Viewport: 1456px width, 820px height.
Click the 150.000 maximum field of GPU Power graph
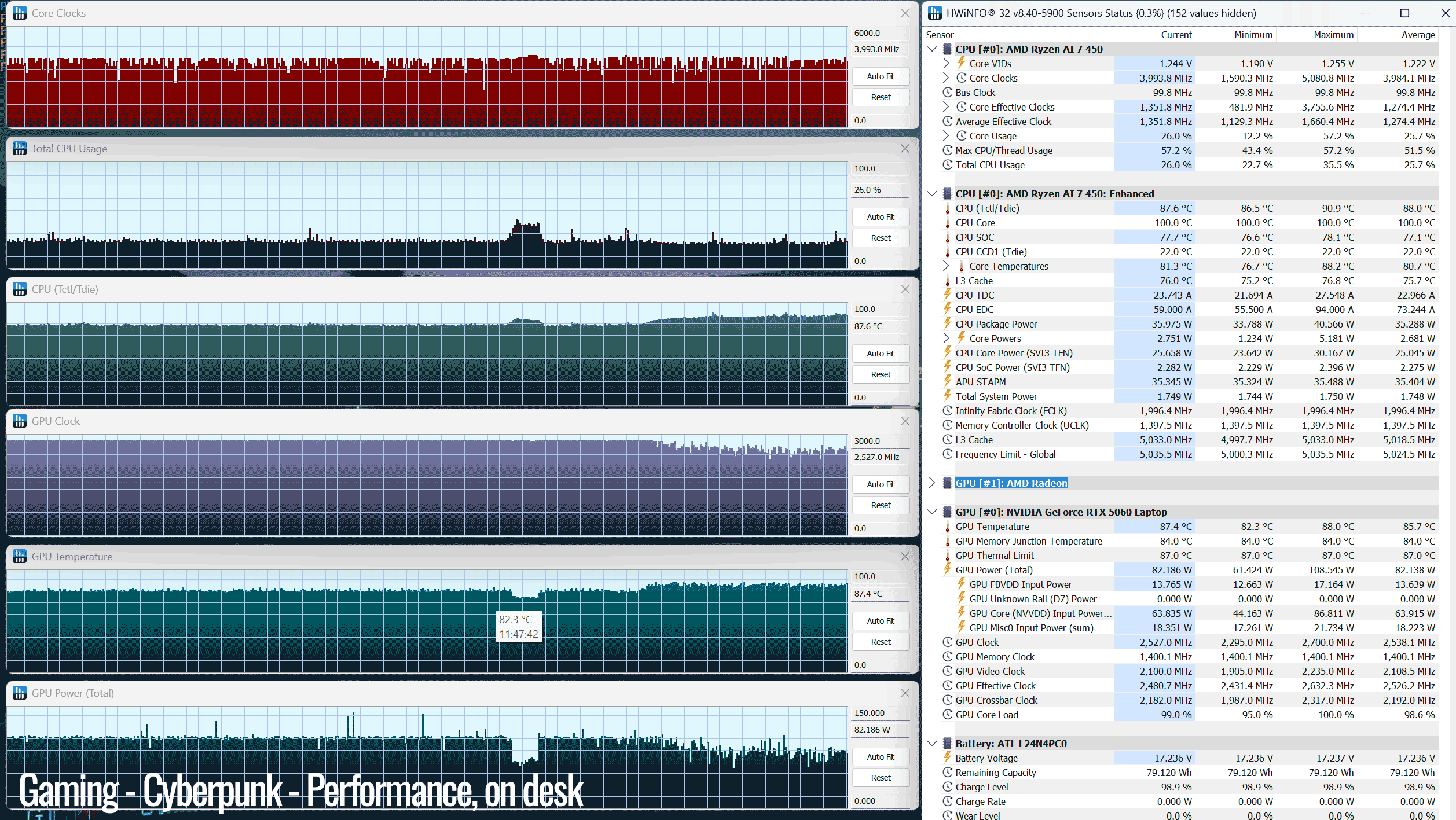click(x=881, y=713)
